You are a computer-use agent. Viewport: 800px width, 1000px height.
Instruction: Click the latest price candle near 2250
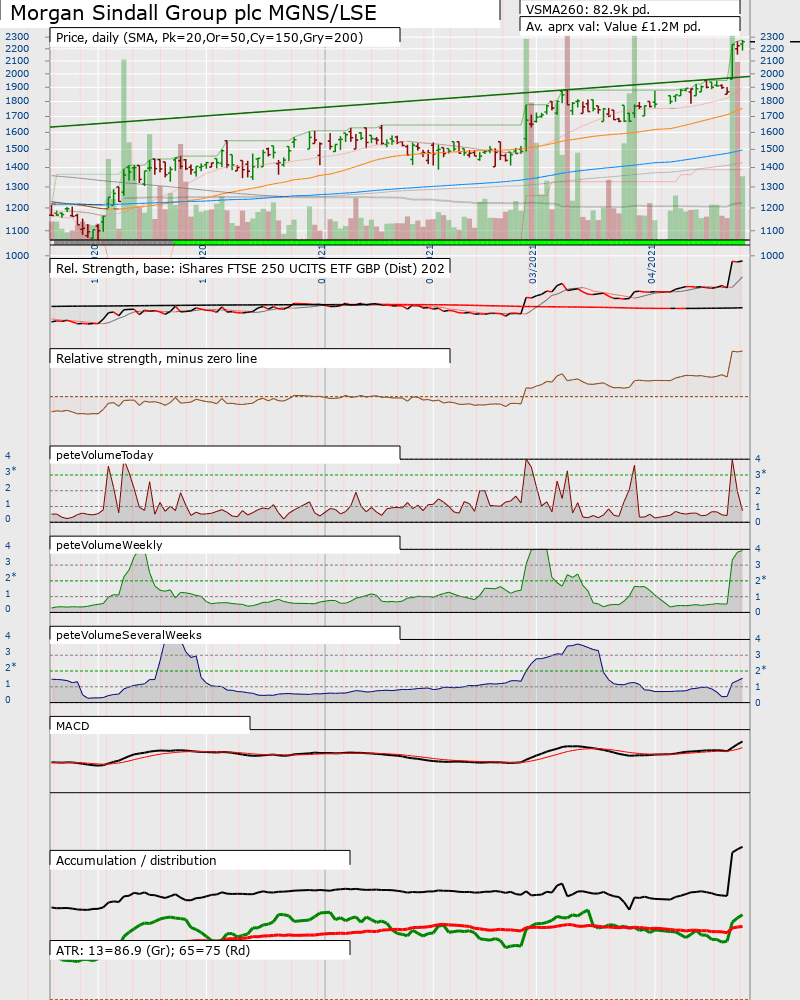(743, 45)
